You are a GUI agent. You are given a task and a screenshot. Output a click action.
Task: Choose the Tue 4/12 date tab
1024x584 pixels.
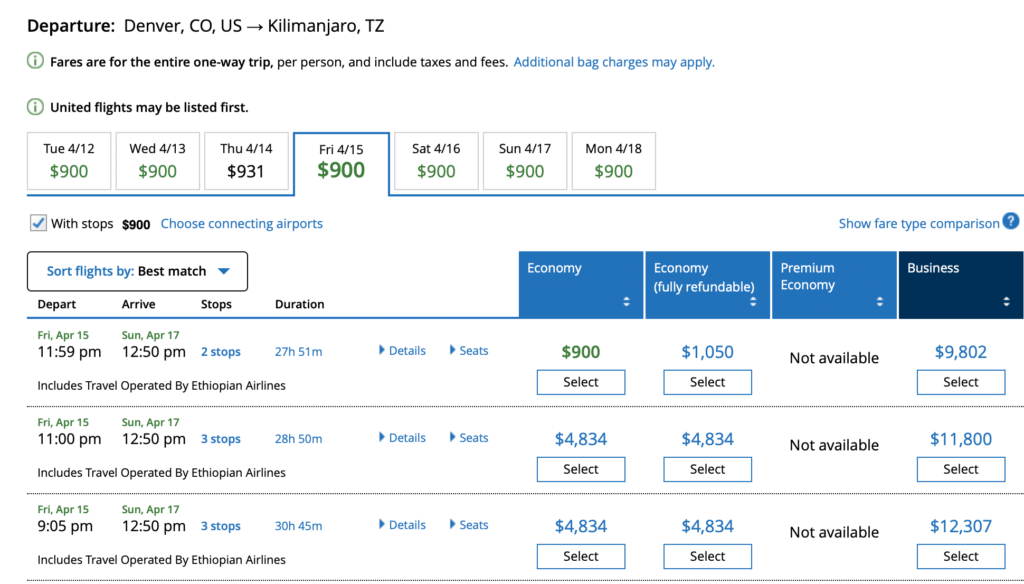tap(69, 160)
